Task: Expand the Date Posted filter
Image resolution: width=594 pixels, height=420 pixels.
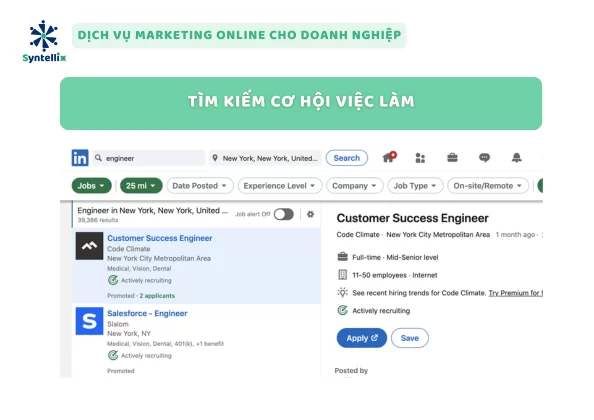Action: [x=200, y=186]
